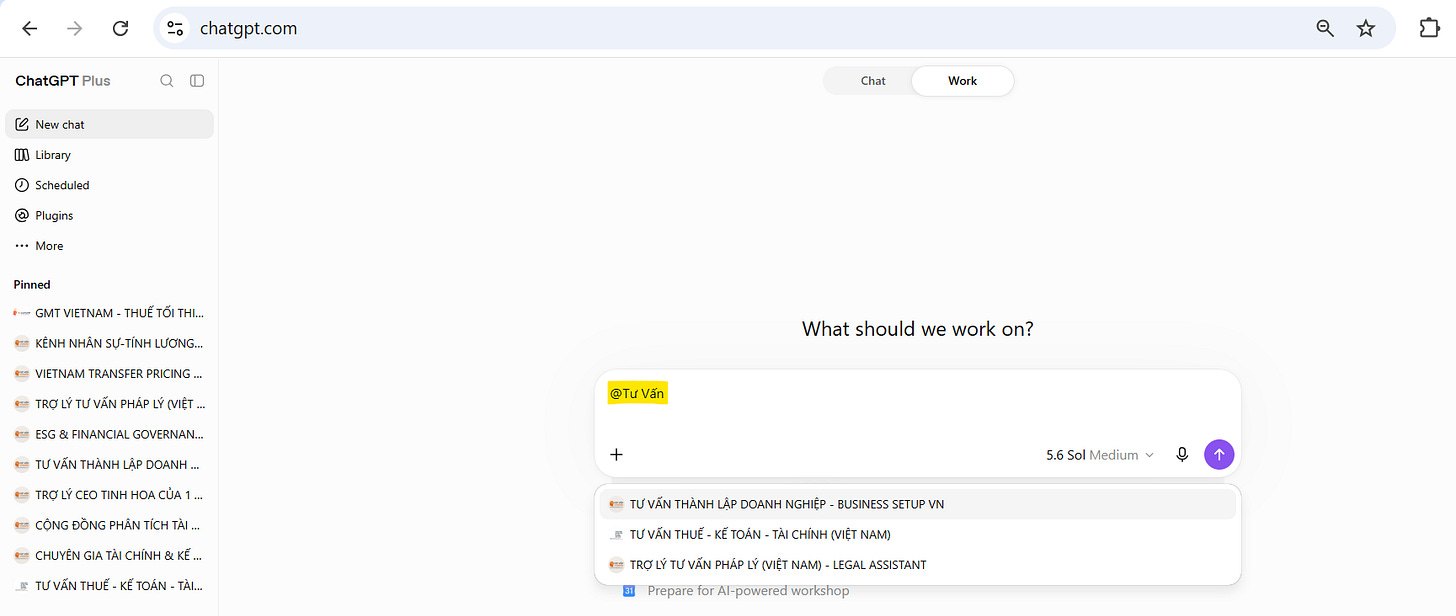The height and width of the screenshot is (616, 1456).
Task: Open pinned TRỢ LÝ CEO TINH HOA CỦA 1... chat
Action: tap(110, 495)
